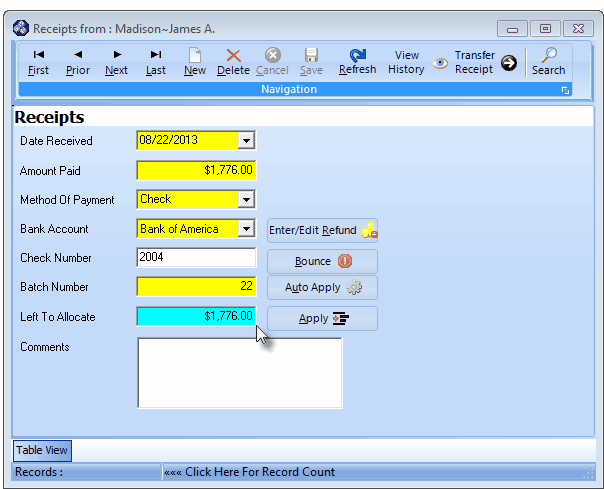
Task: Expand Method Of Payment dropdown arrow
Action: [x=246, y=200]
